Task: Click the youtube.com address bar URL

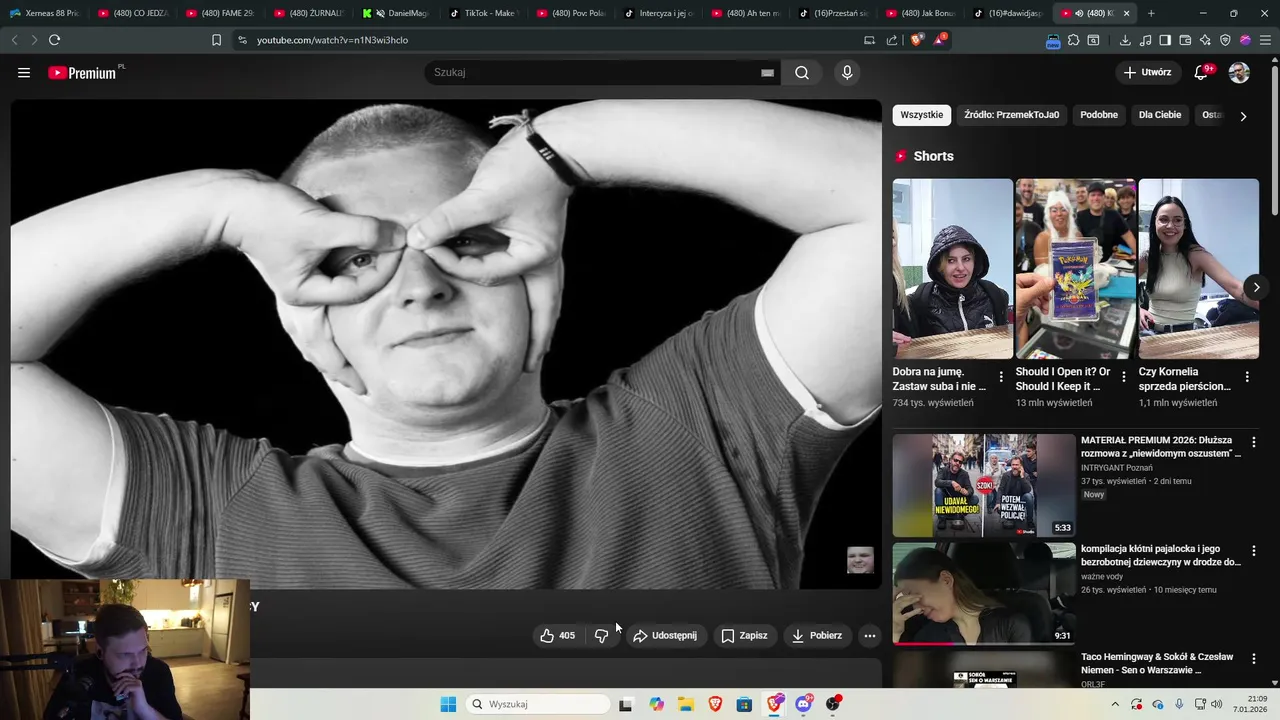Action: (332, 40)
